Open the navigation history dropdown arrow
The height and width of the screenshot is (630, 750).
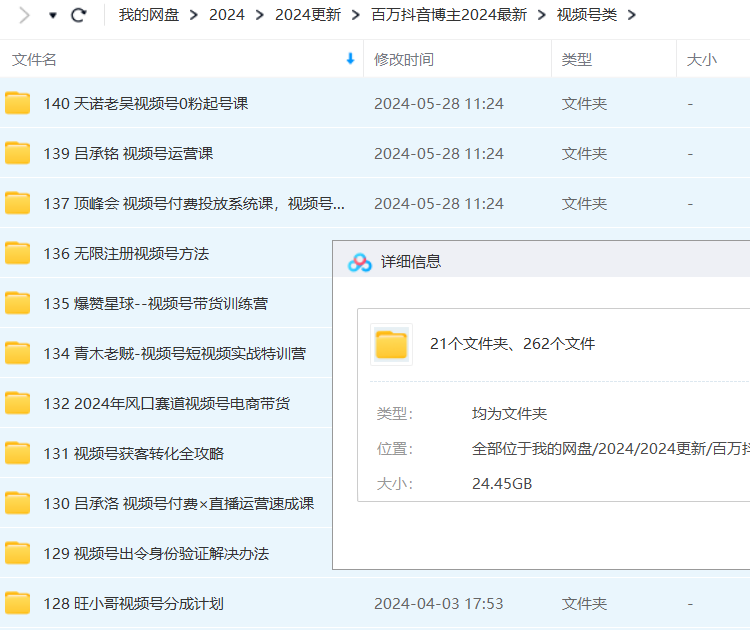[52, 16]
